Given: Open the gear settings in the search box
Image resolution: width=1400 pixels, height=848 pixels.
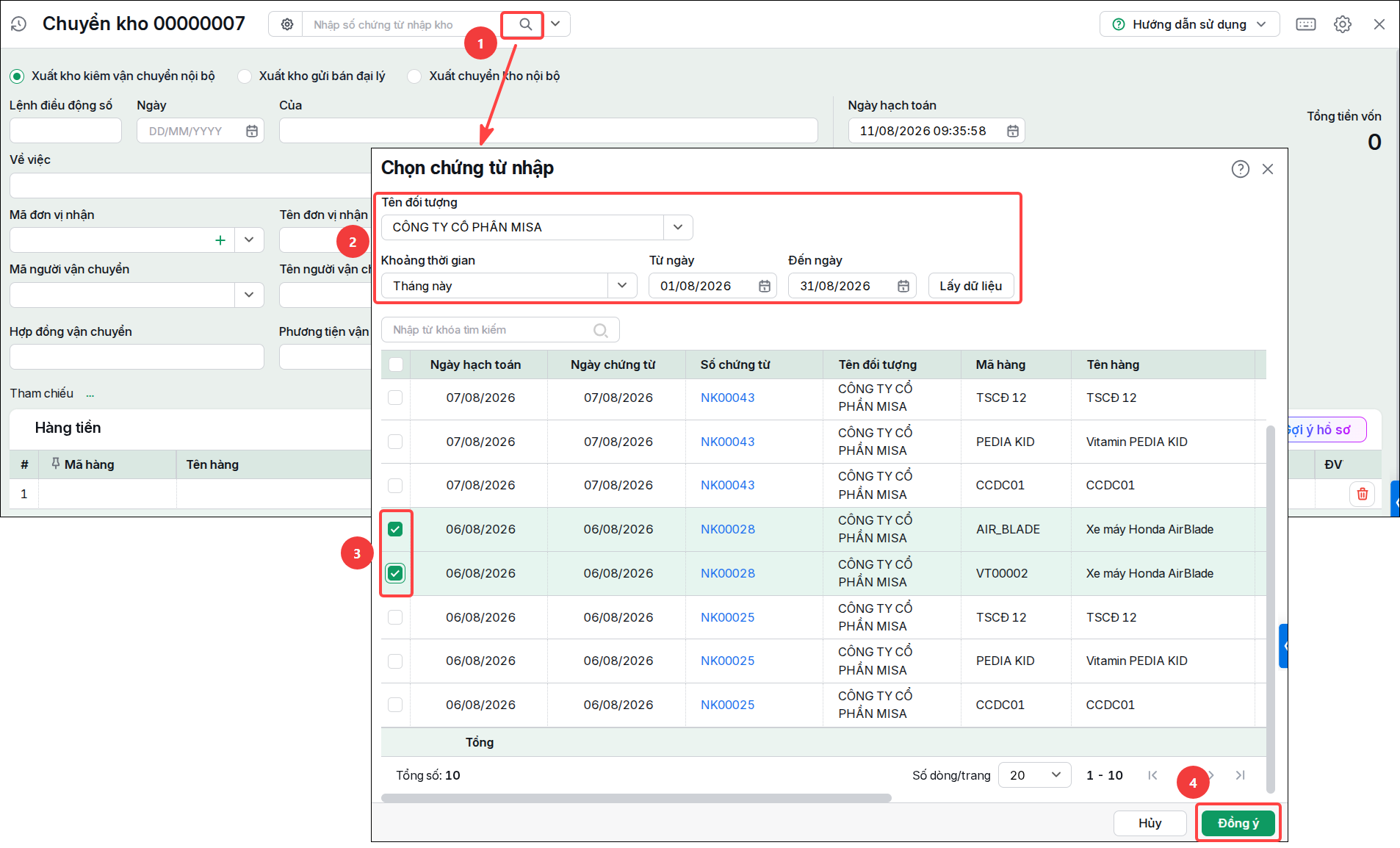Looking at the screenshot, I should 287,24.
